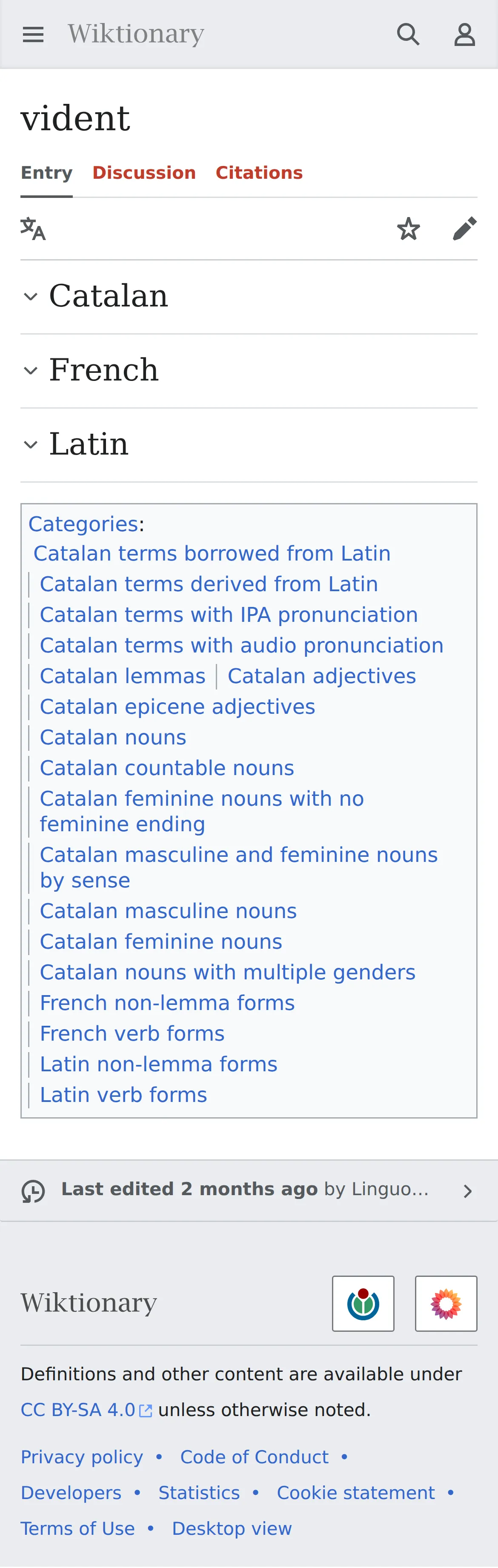Open the search magnifier icon
This screenshot has height=1568, width=498.
pos(408,35)
